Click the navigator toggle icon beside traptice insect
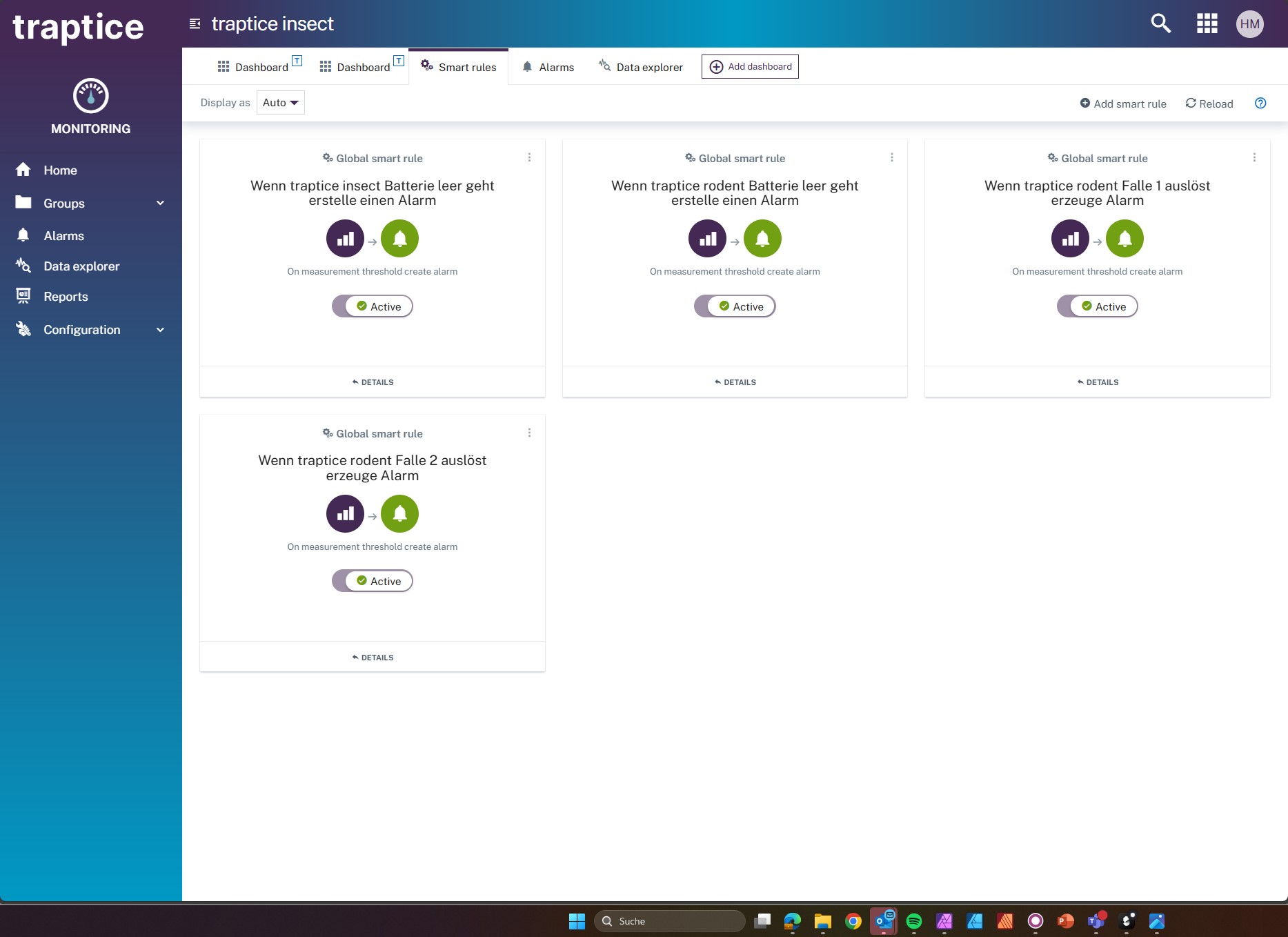The height and width of the screenshot is (937, 1288). 195,24
